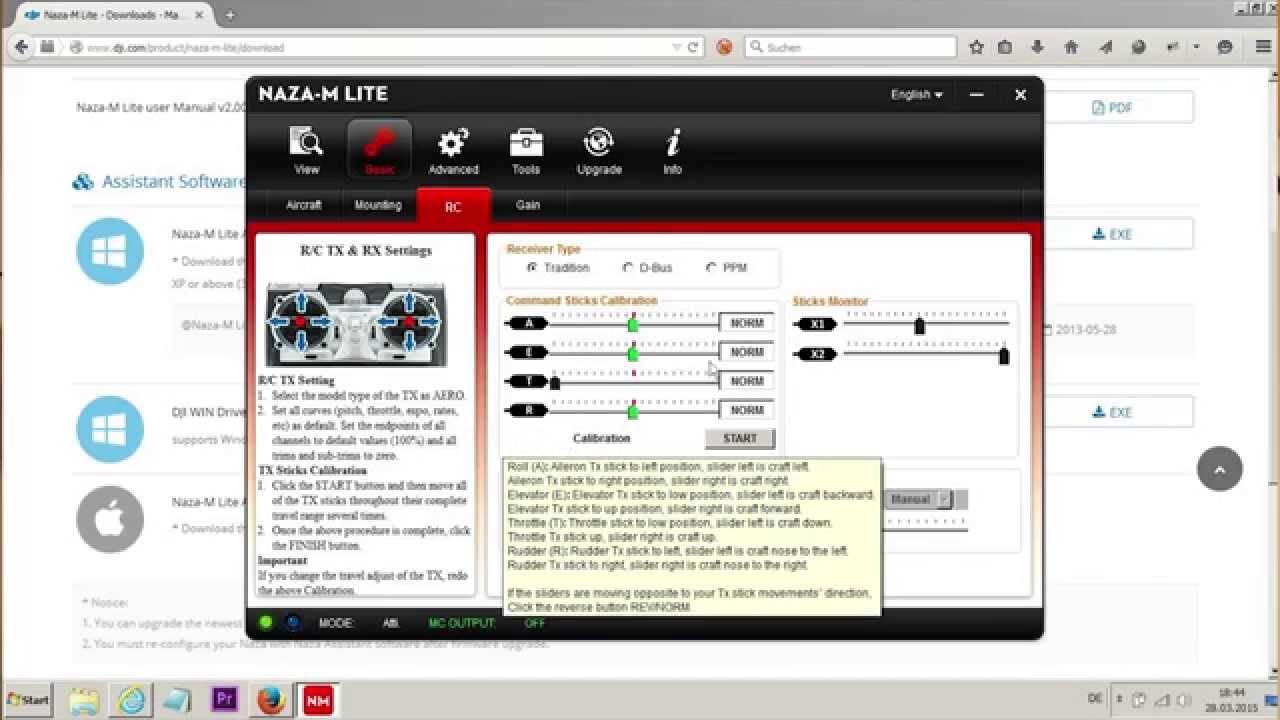Click the paper-plane send icon in toolbar
Image resolution: width=1280 pixels, height=720 pixels.
click(1105, 47)
